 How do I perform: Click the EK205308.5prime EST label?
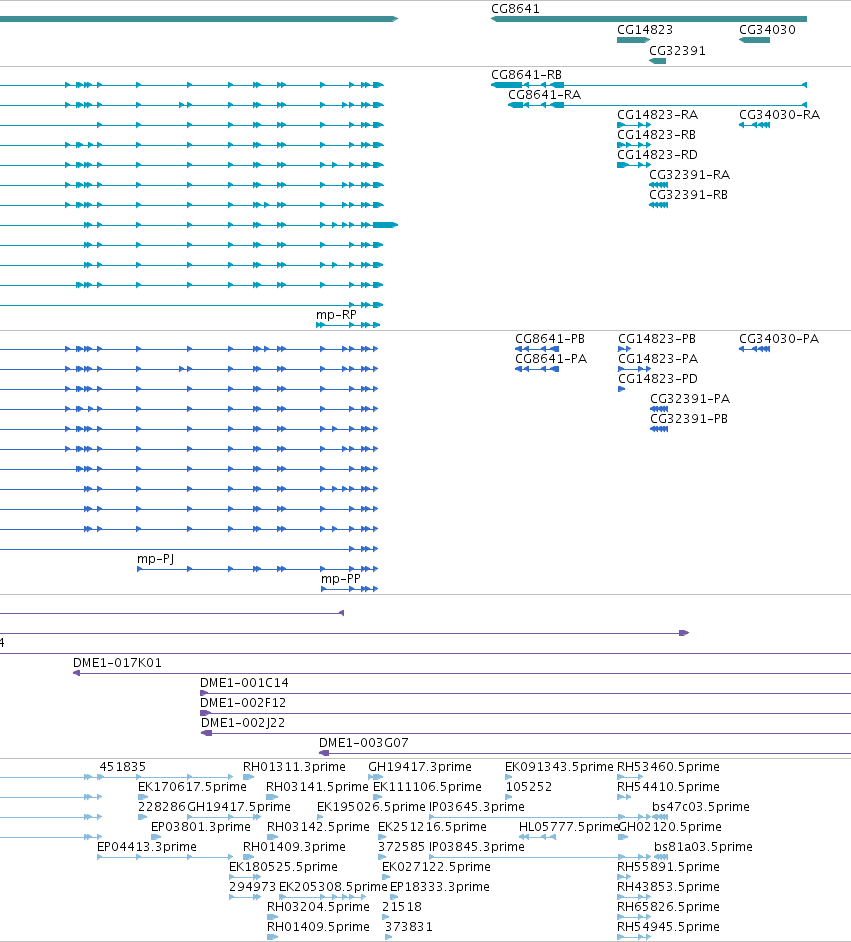click(x=333, y=887)
